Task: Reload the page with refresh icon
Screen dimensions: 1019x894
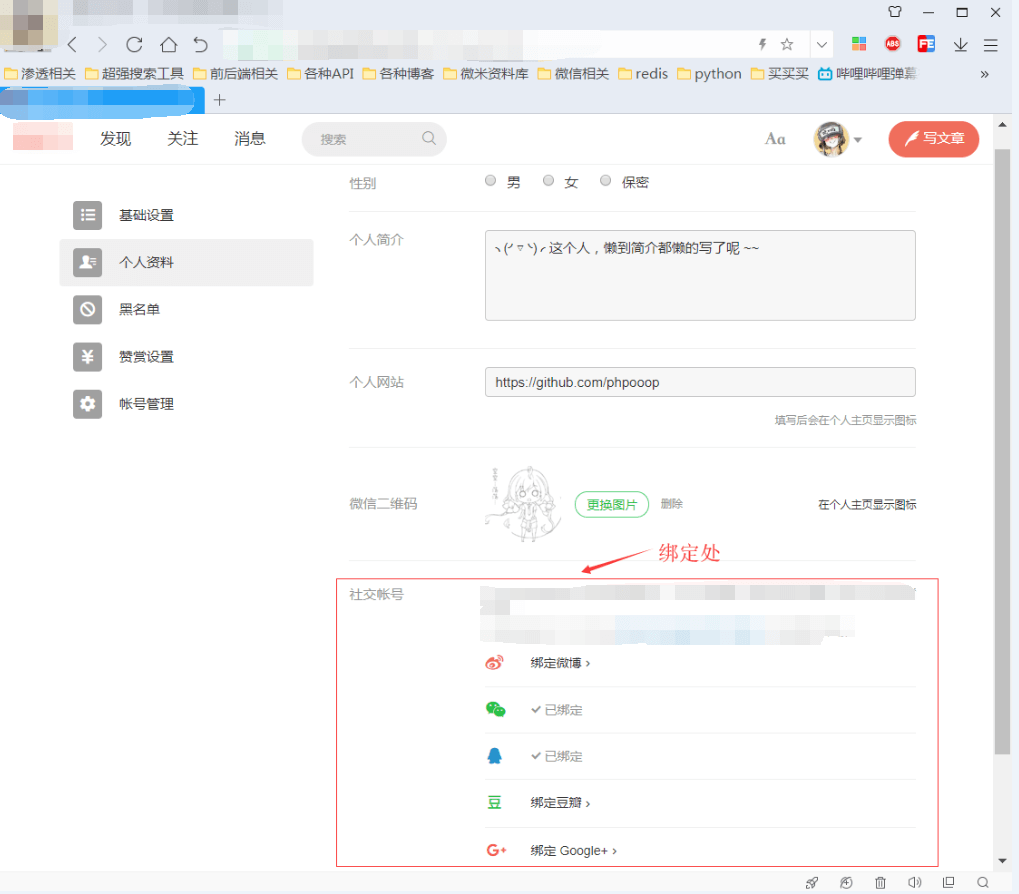Action: coord(135,45)
